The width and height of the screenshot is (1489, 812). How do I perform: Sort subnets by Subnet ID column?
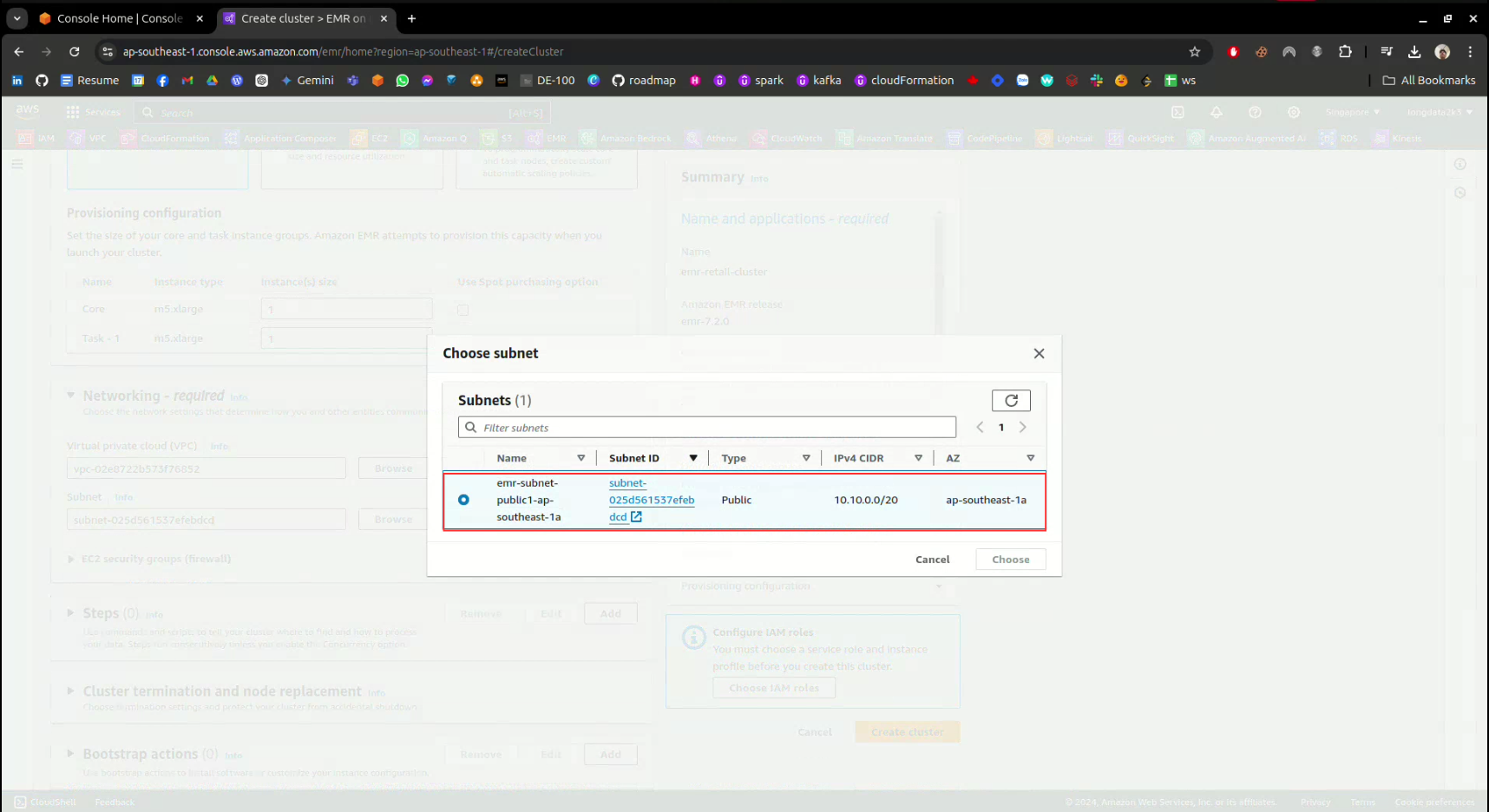click(692, 459)
